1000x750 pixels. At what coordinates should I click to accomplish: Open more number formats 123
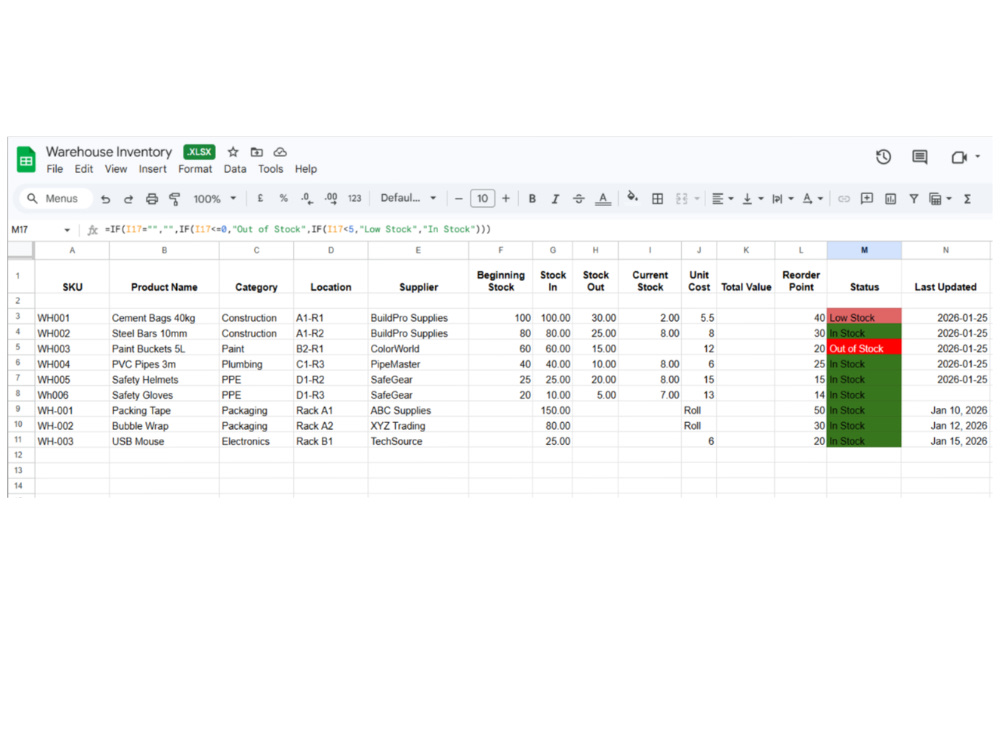(355, 198)
